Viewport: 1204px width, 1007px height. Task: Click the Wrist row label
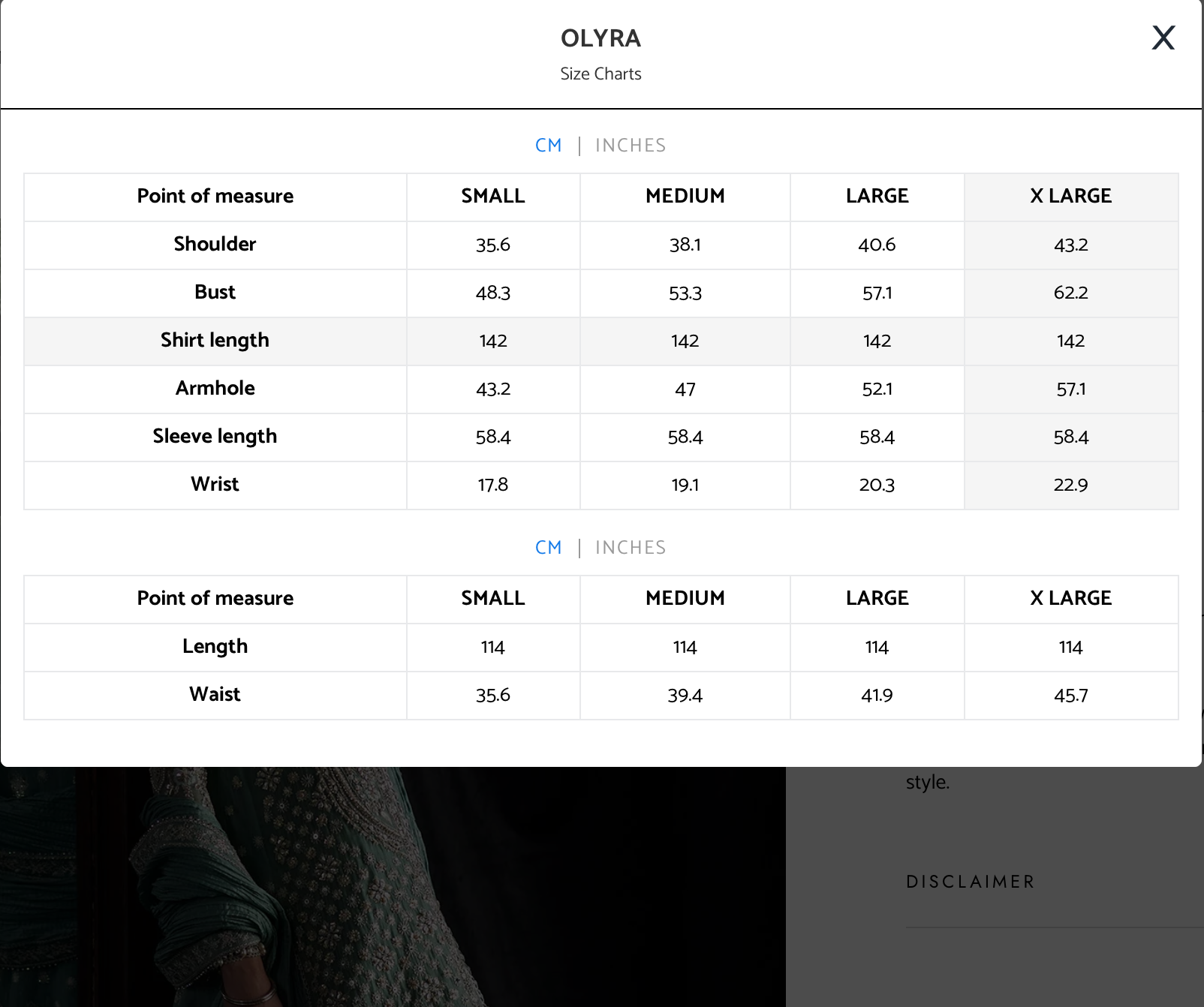click(215, 485)
